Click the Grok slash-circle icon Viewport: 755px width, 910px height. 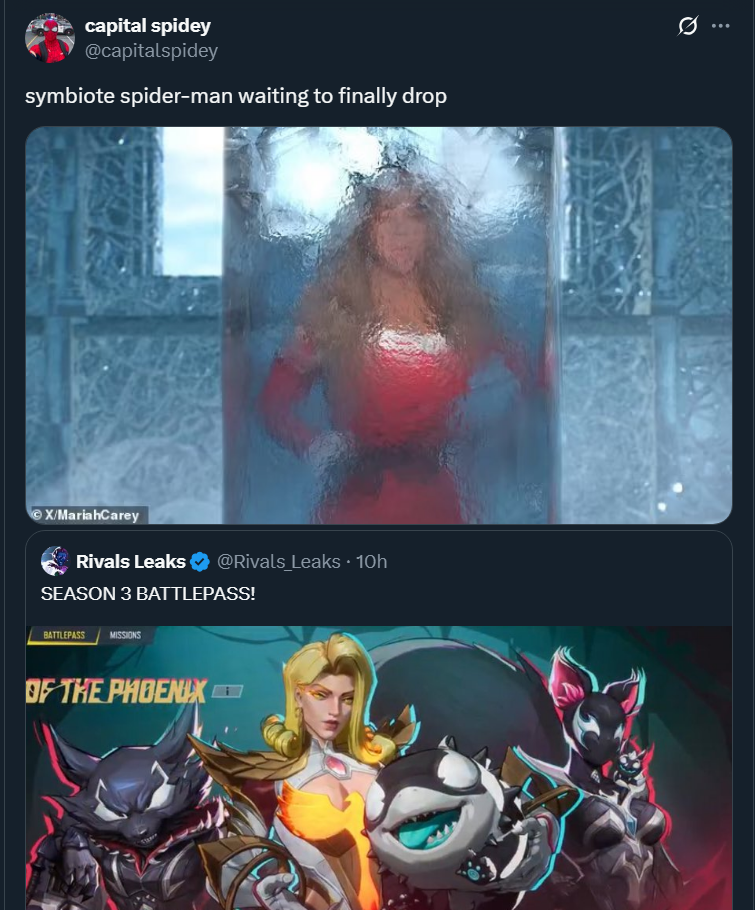[688, 26]
